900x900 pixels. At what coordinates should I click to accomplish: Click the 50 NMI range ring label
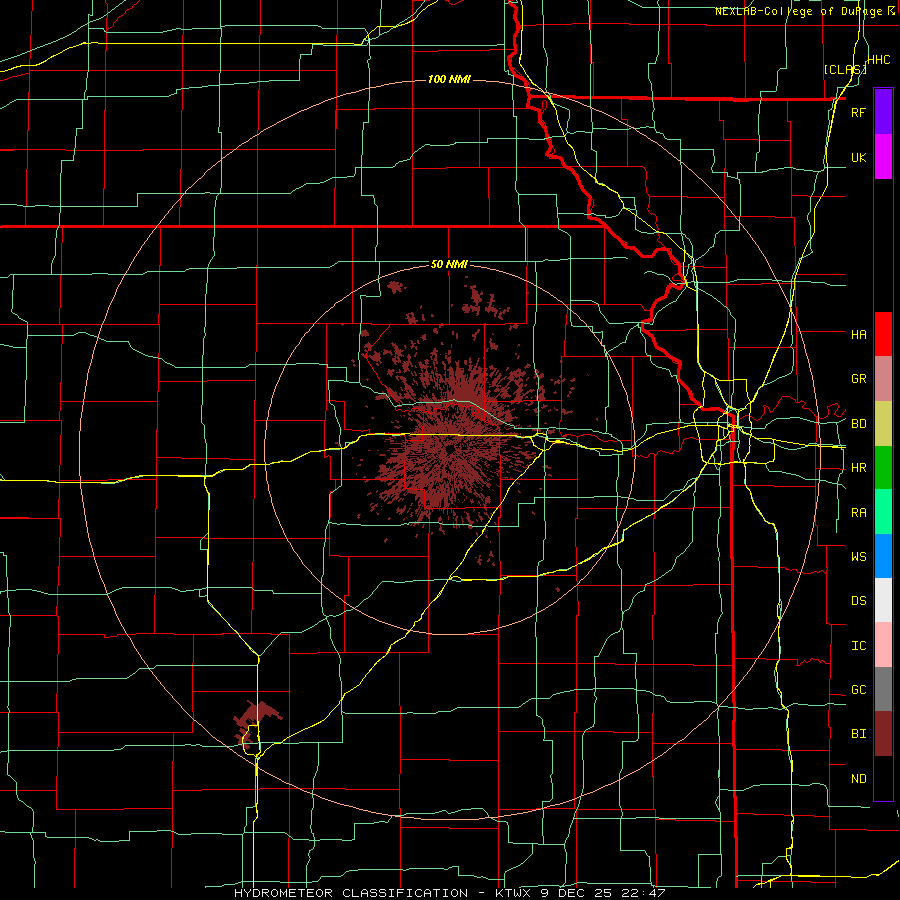tap(449, 264)
